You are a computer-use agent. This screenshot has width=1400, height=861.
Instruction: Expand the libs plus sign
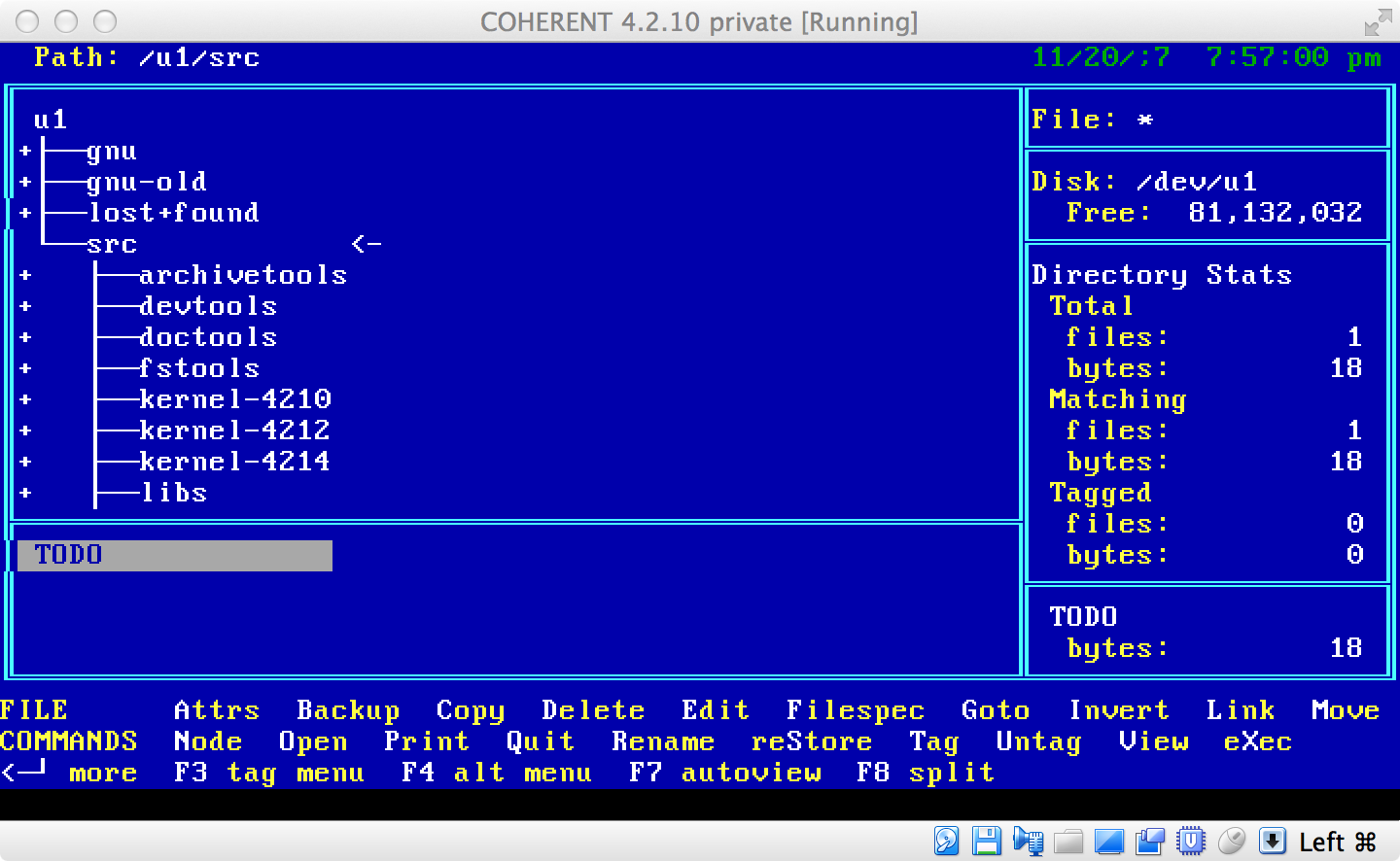pos(25,493)
